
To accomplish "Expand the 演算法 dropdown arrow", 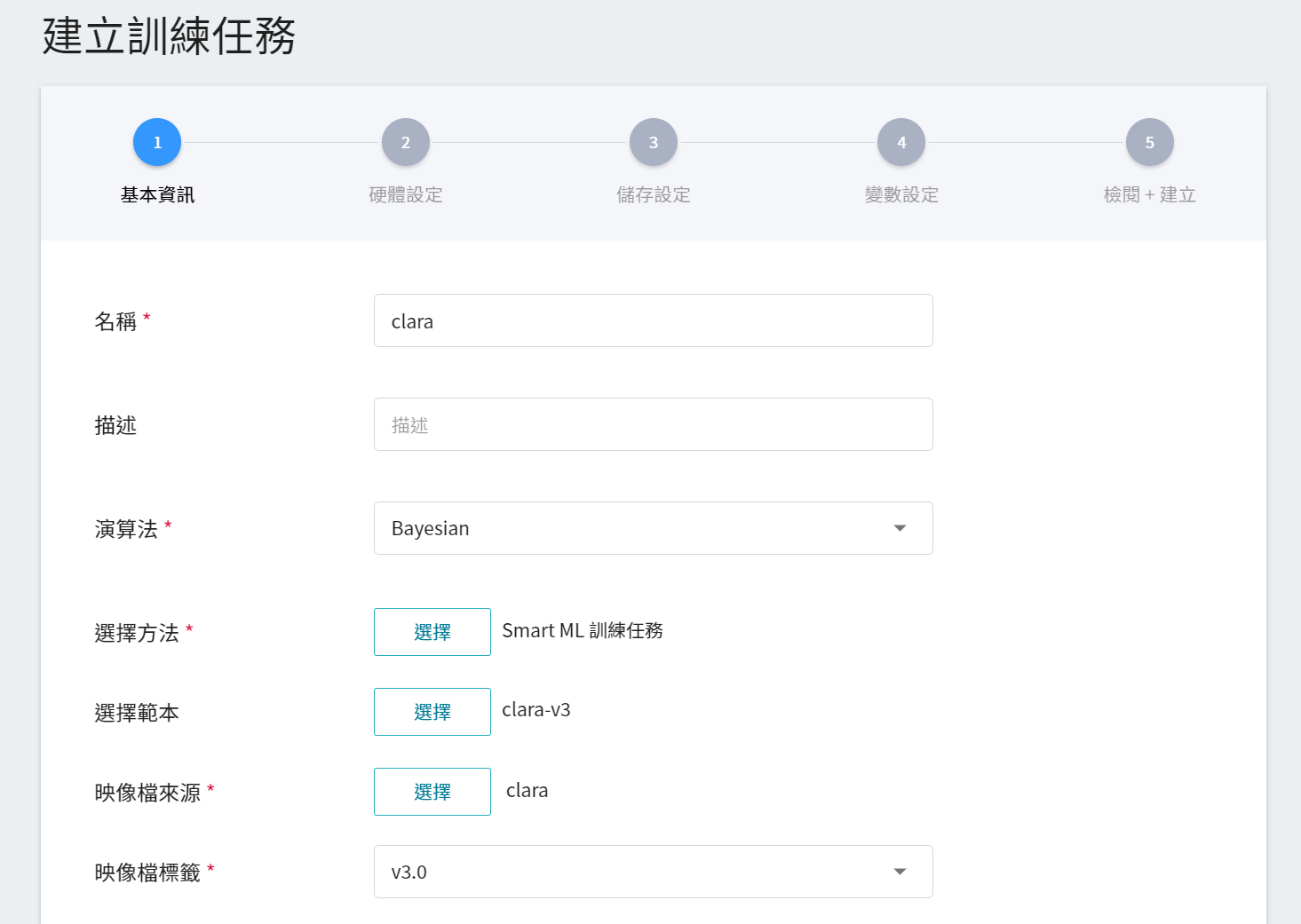I will click(x=900, y=528).
